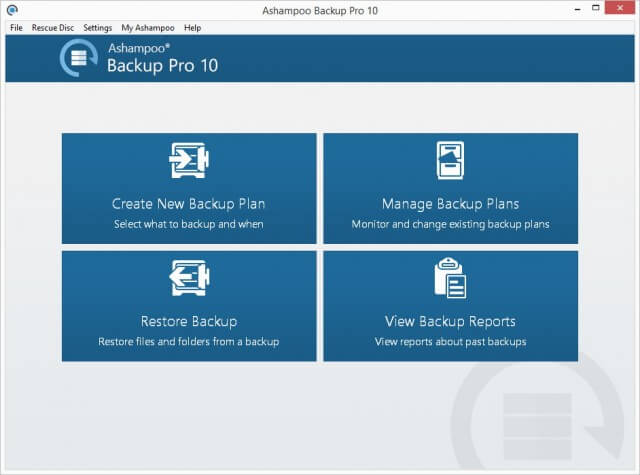Click the Create New Backup Plan title
640x475 pixels.
coord(189,204)
